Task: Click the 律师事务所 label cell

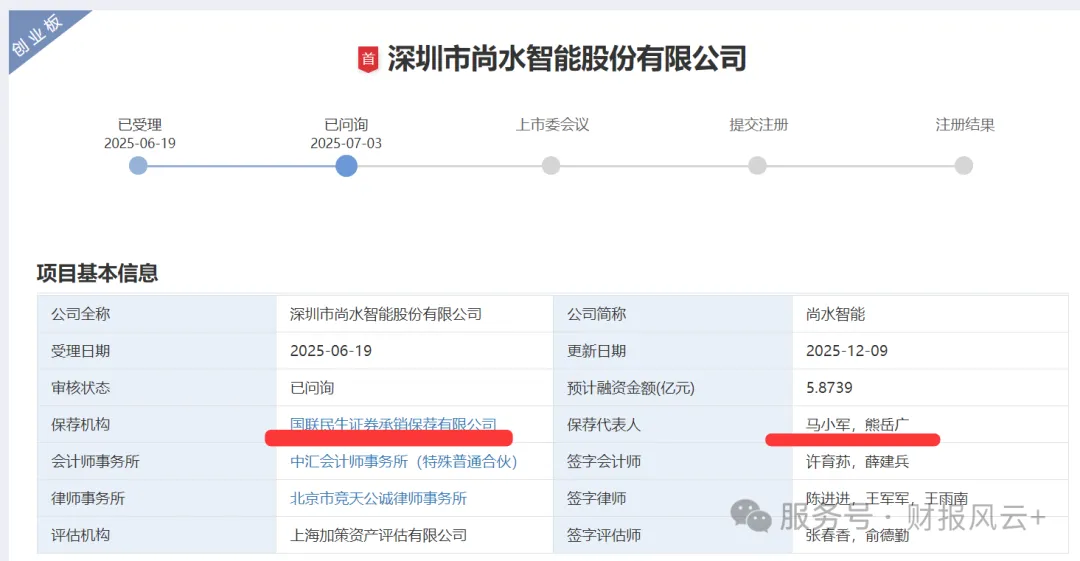Action: (157, 498)
